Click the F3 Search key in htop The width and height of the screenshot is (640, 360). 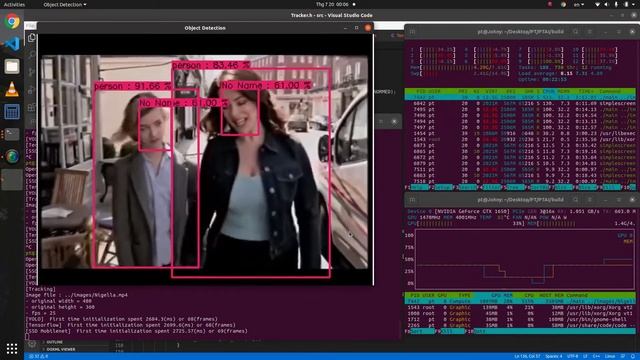coord(465,187)
